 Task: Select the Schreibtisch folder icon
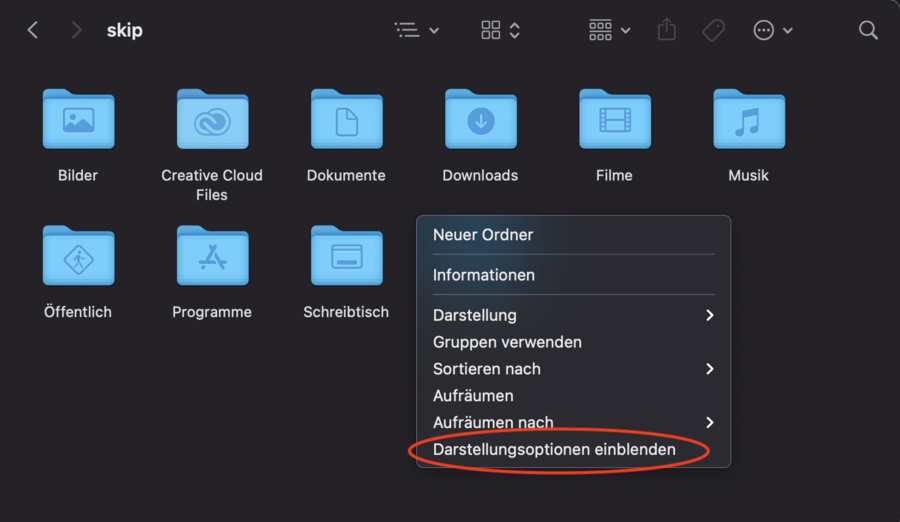click(x=347, y=256)
